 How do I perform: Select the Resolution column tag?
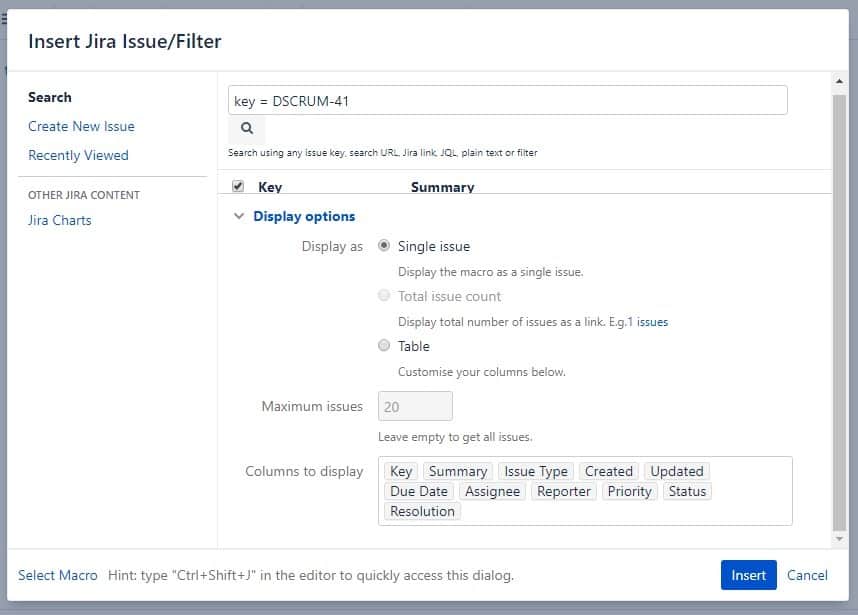click(422, 511)
